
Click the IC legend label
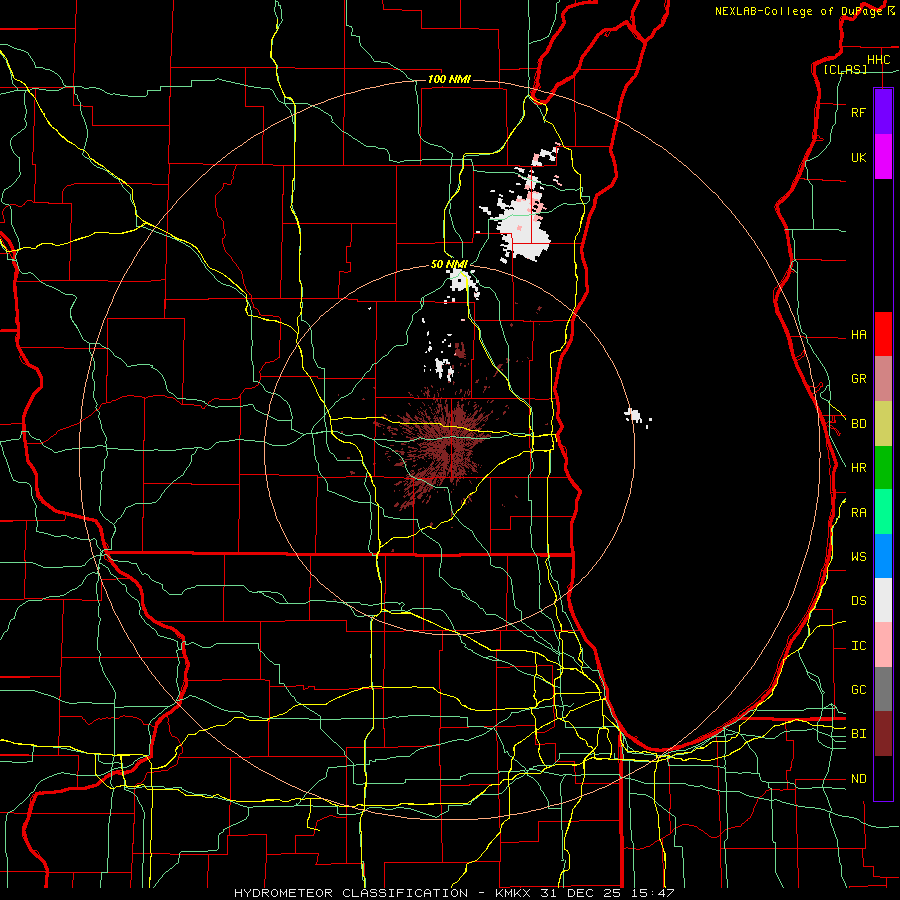point(858,646)
